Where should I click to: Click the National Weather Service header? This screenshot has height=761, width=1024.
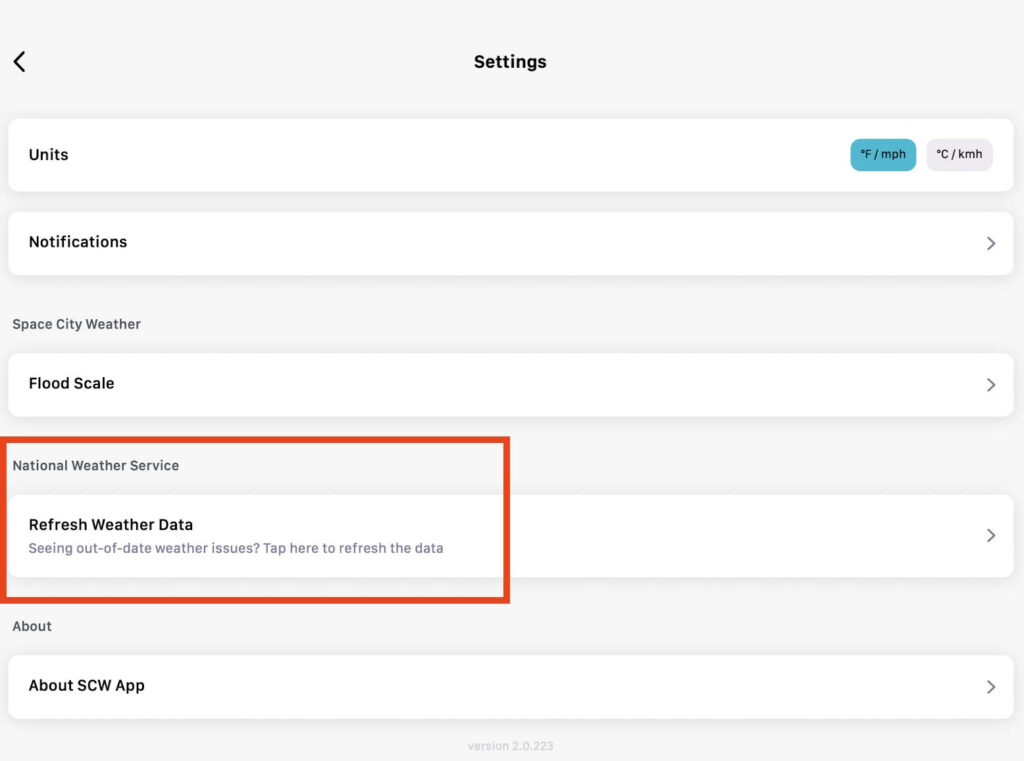pos(95,466)
